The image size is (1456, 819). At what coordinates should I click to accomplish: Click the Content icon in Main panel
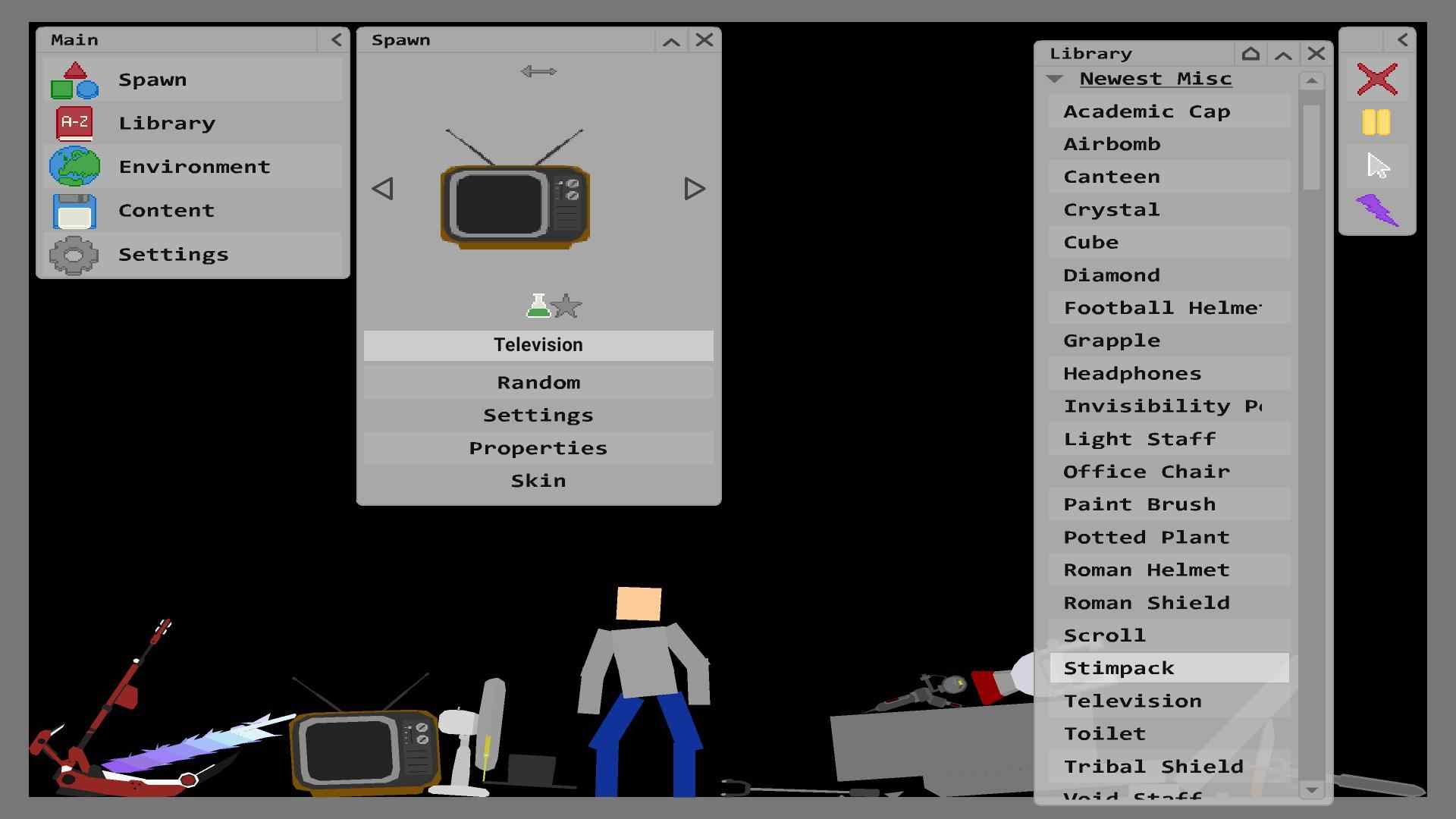point(75,210)
